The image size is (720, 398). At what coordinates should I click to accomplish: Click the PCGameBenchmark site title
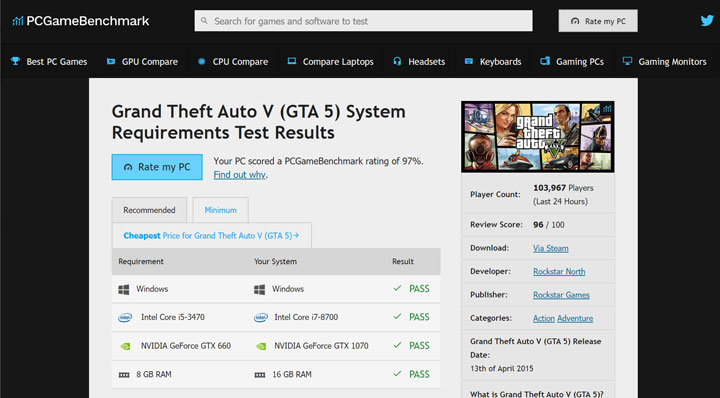[88, 21]
